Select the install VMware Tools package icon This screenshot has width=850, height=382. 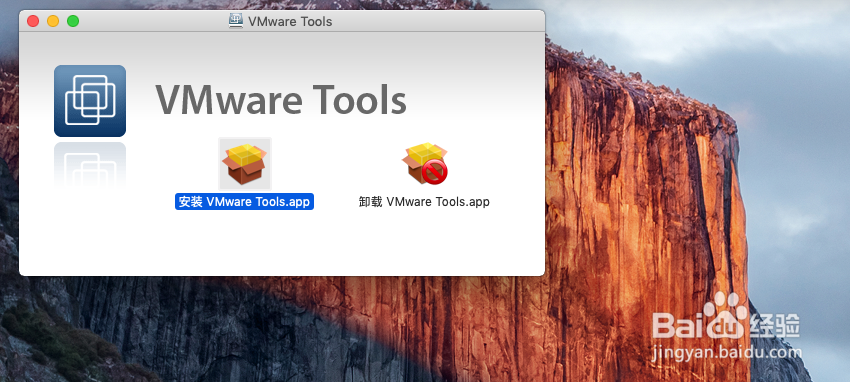click(244, 164)
